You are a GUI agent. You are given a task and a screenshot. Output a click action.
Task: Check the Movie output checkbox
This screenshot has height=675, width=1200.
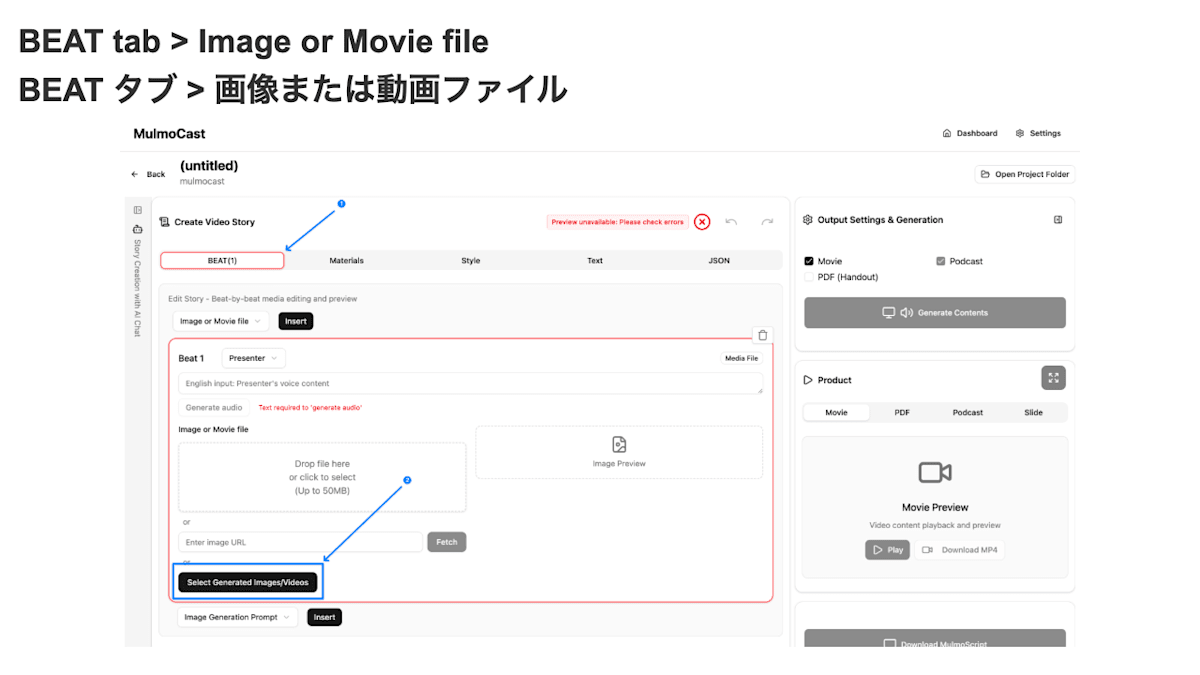coord(809,261)
